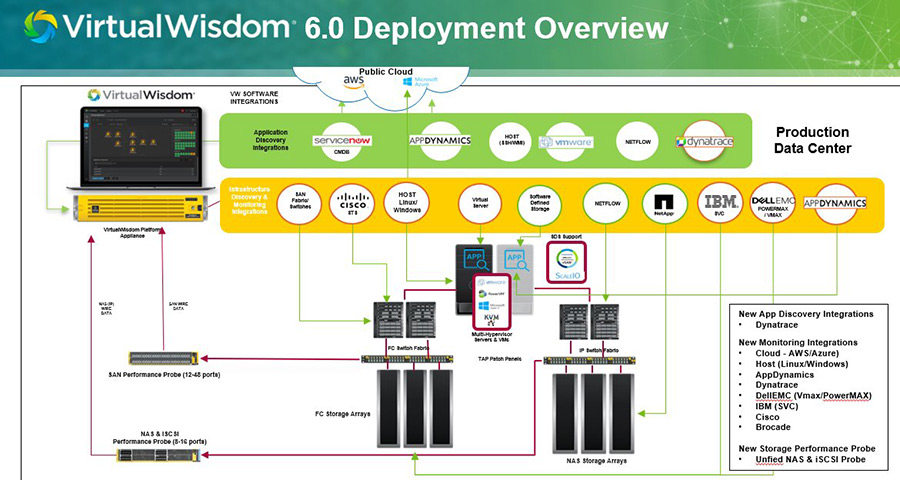900x480 pixels.
Task: Click the AWS logo in the Public Cloud
Action: (354, 82)
